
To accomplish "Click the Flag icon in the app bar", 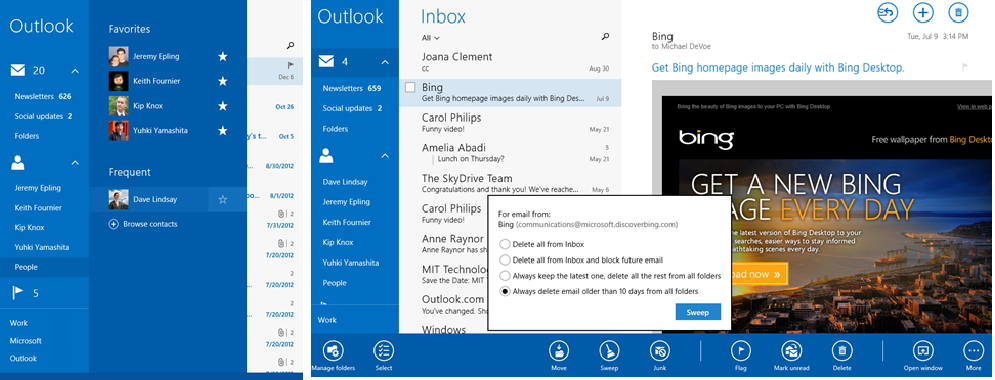I will click(x=741, y=351).
